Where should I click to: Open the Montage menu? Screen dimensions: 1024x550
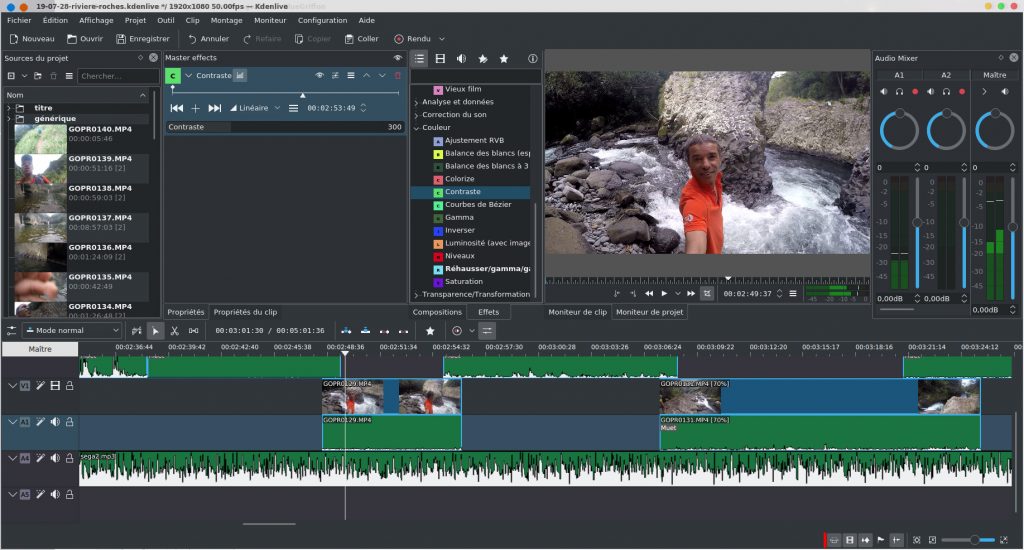click(226, 20)
